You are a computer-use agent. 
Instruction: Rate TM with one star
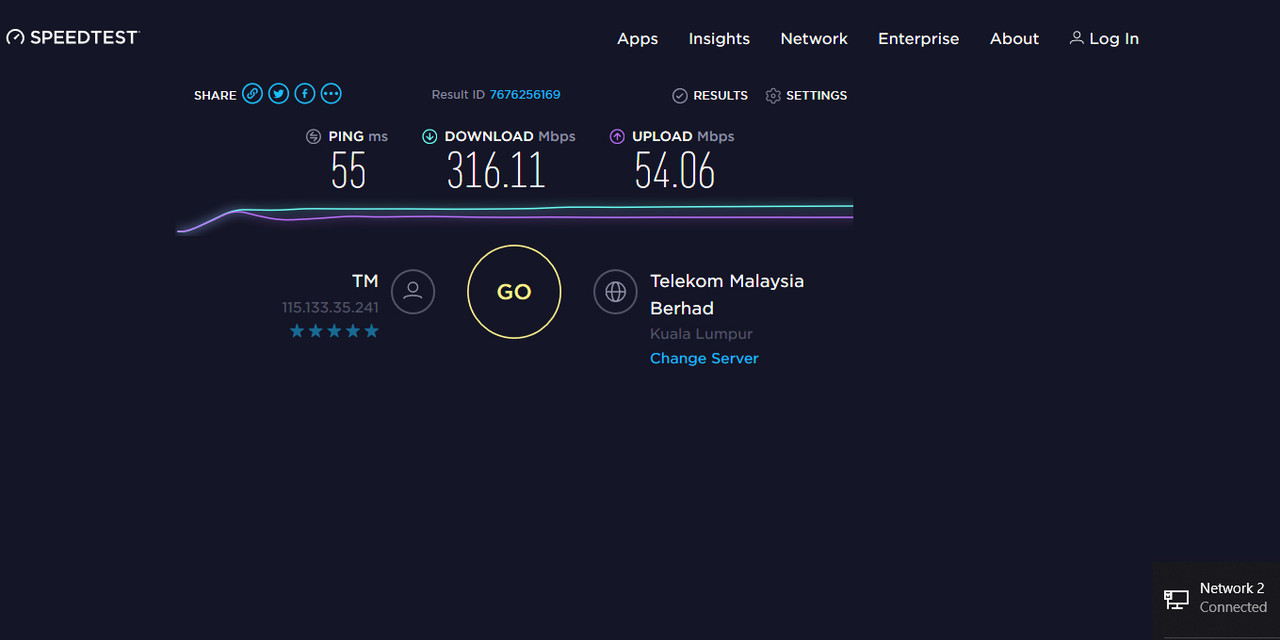(x=297, y=331)
